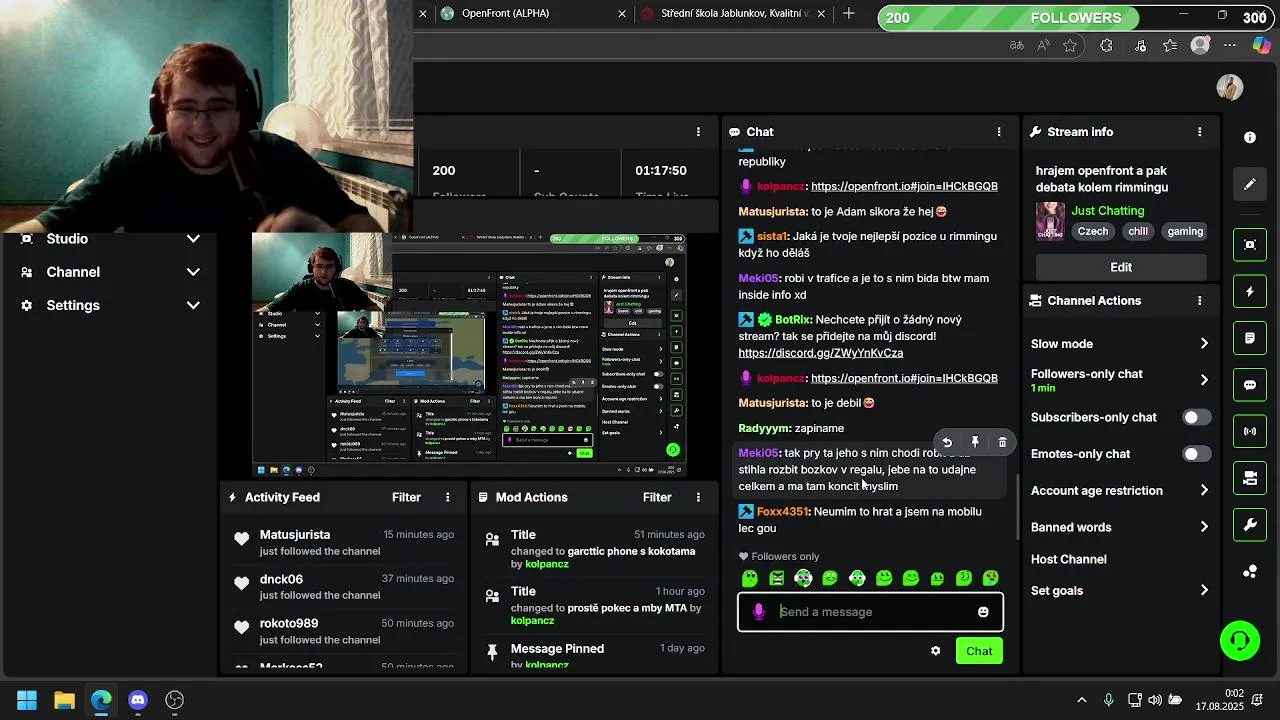The width and height of the screenshot is (1280, 720).
Task: Open stats panel three-dot menu
Action: 698,132
